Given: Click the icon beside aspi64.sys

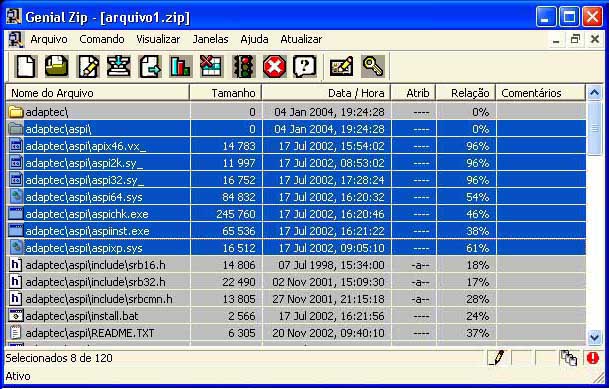Looking at the screenshot, I should (x=16, y=197).
